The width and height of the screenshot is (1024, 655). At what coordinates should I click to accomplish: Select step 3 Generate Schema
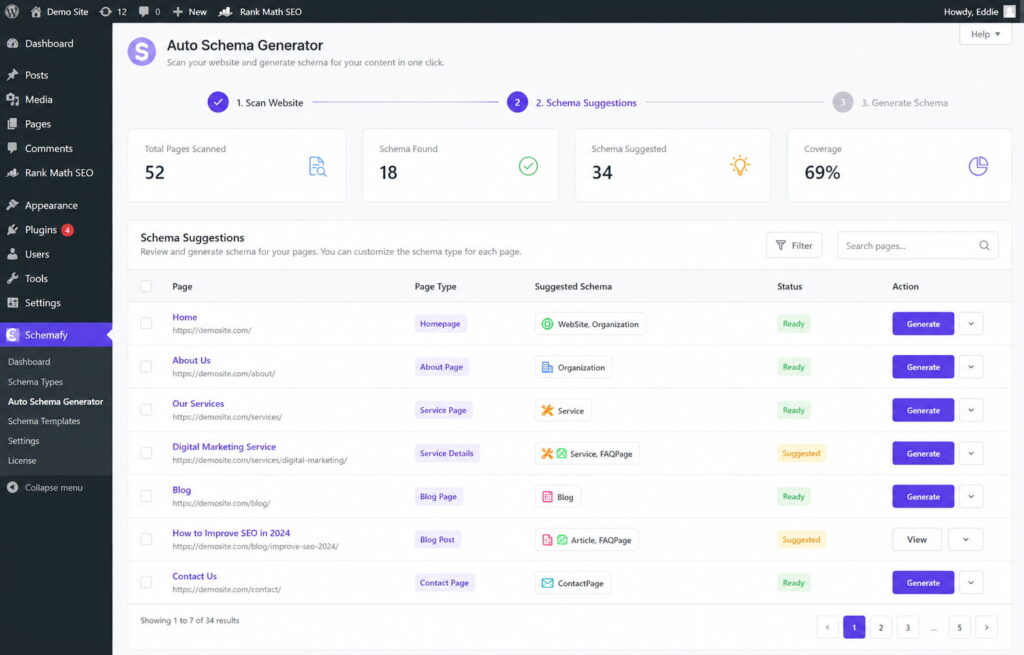tap(890, 103)
